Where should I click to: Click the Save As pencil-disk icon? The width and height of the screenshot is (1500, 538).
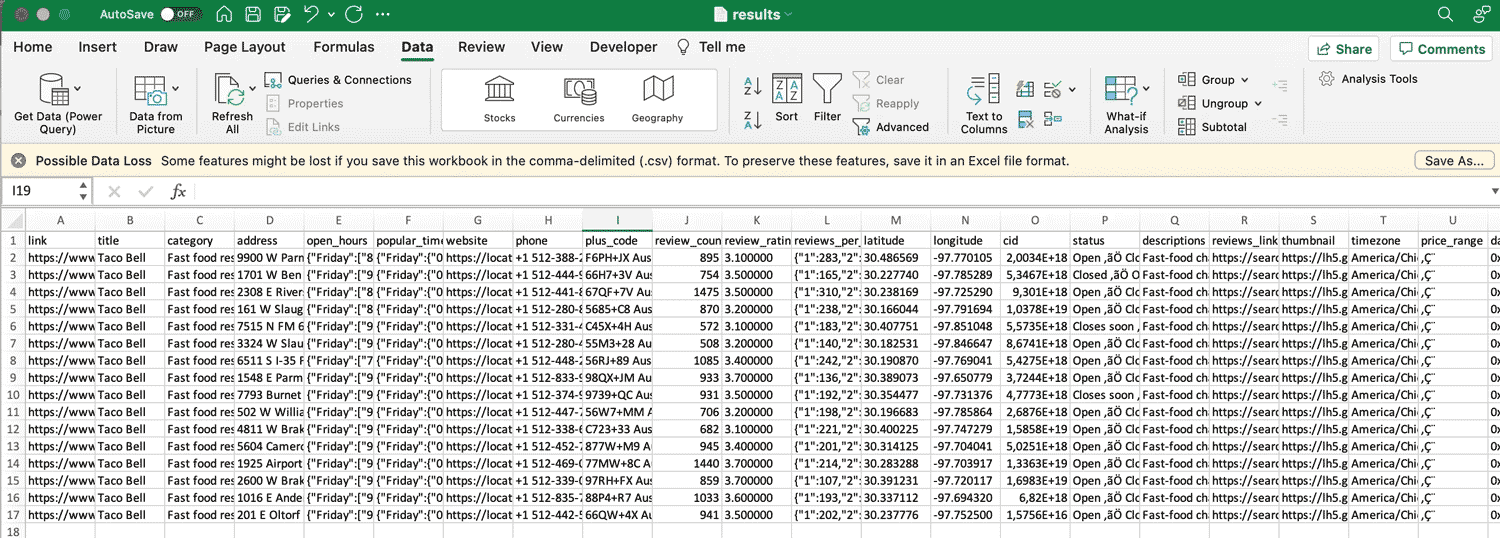(282, 15)
